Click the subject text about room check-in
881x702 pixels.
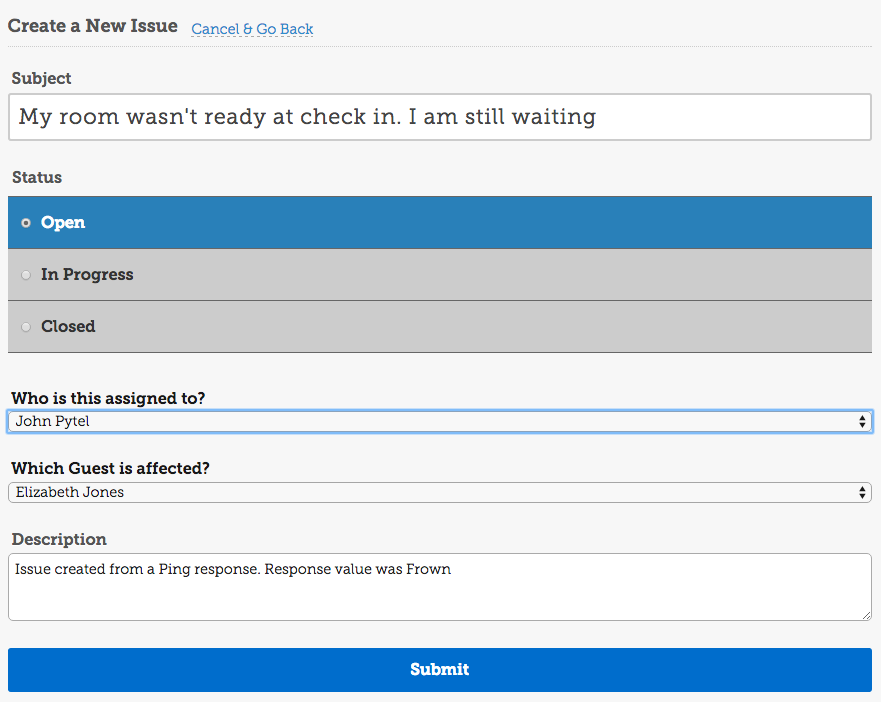tap(300, 117)
